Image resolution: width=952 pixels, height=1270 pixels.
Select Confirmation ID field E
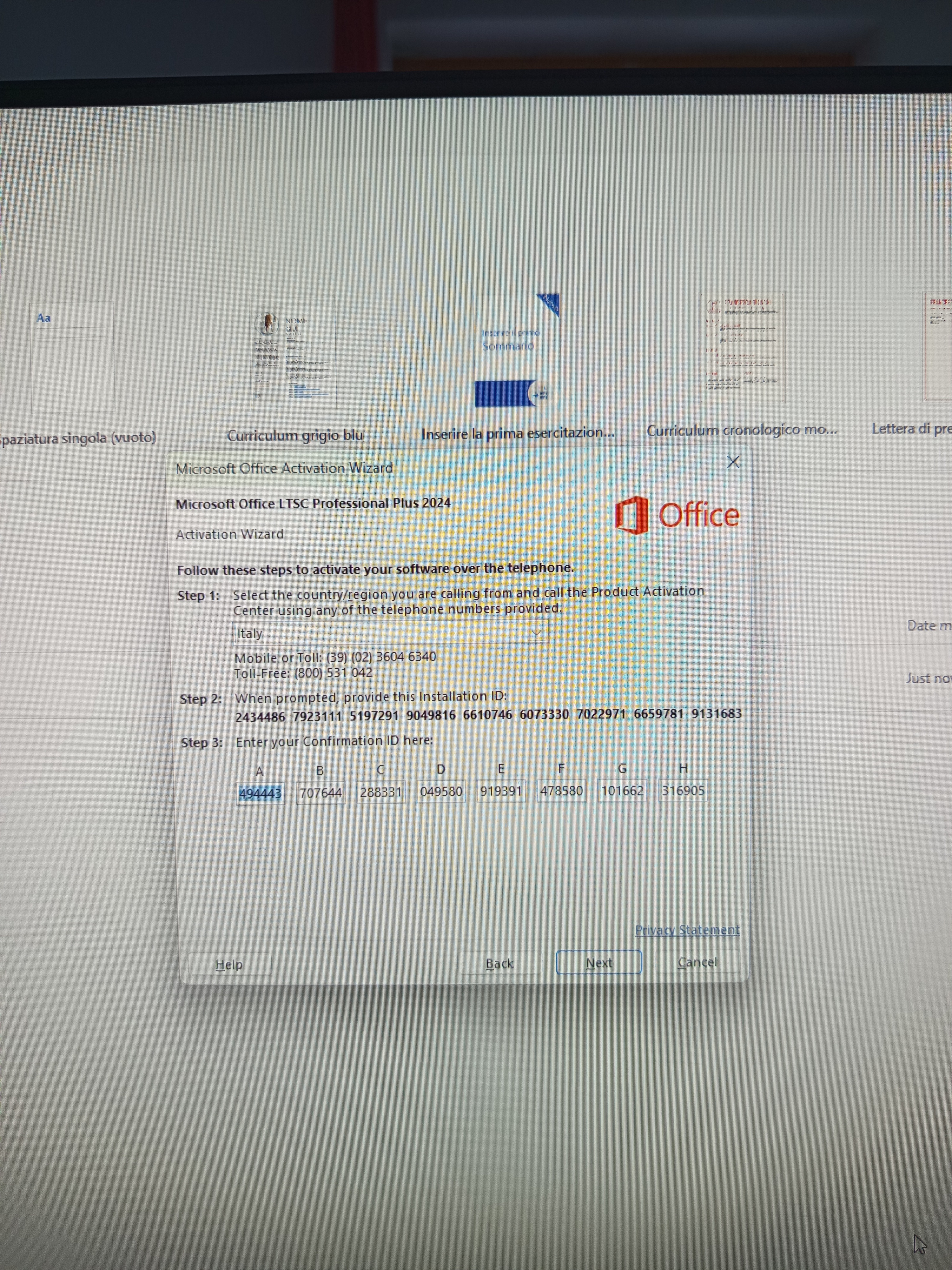[x=501, y=791]
